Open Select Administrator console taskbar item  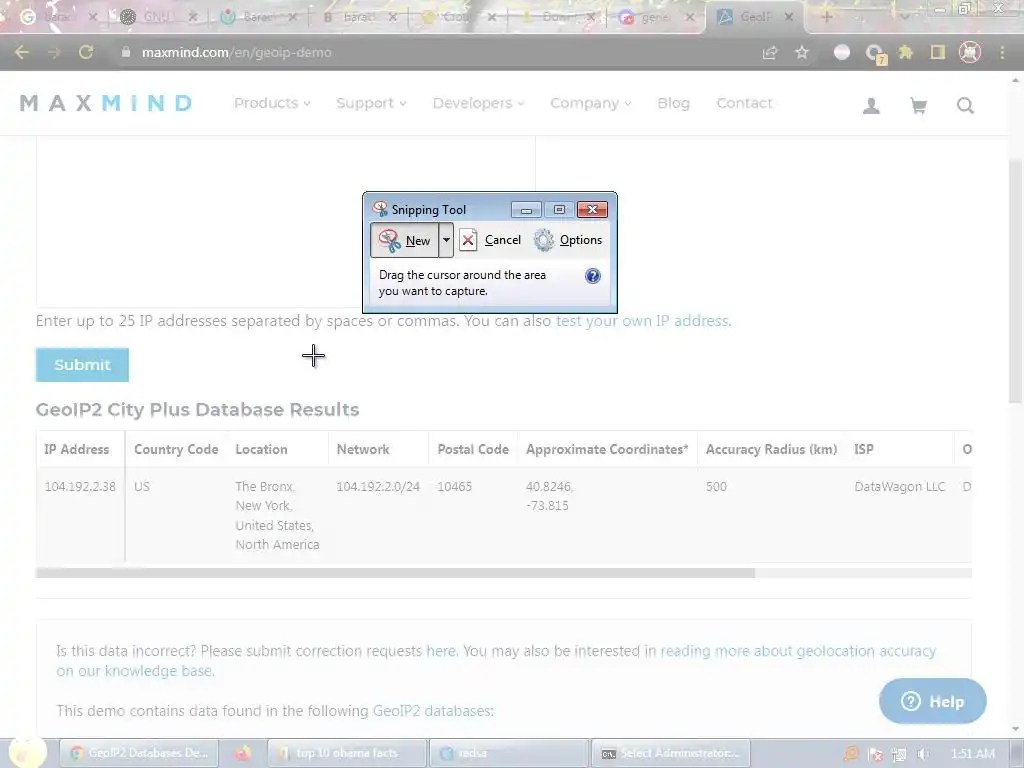(671, 753)
